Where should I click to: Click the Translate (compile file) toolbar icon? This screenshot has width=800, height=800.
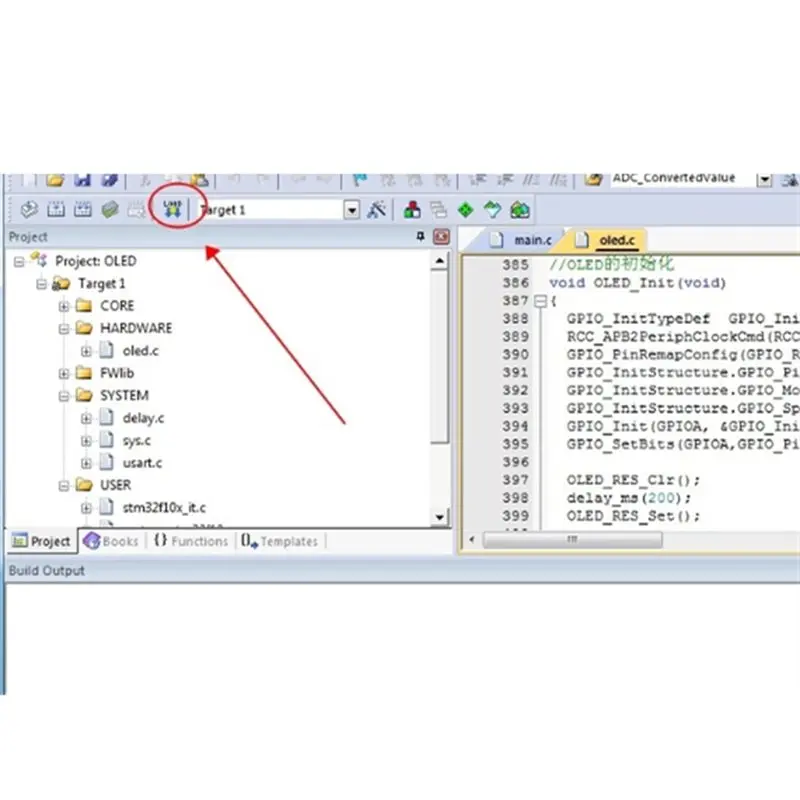29,210
